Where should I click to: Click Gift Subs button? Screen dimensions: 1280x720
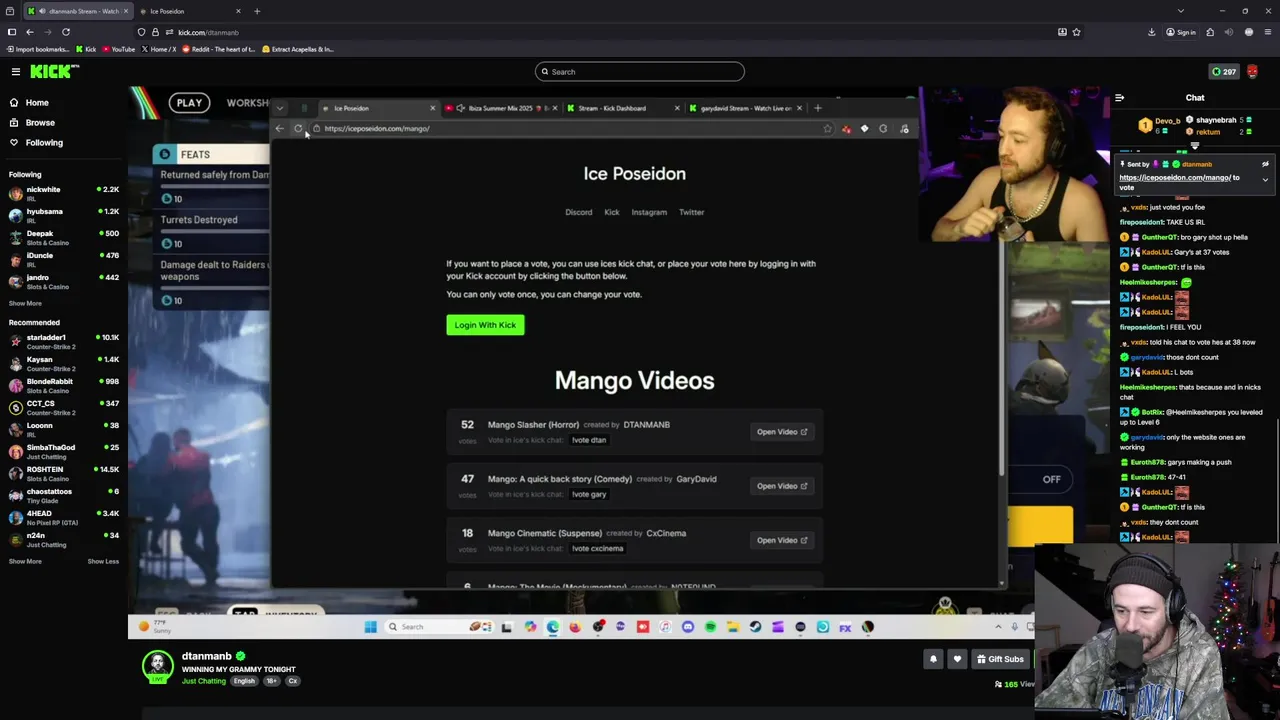(1000, 659)
